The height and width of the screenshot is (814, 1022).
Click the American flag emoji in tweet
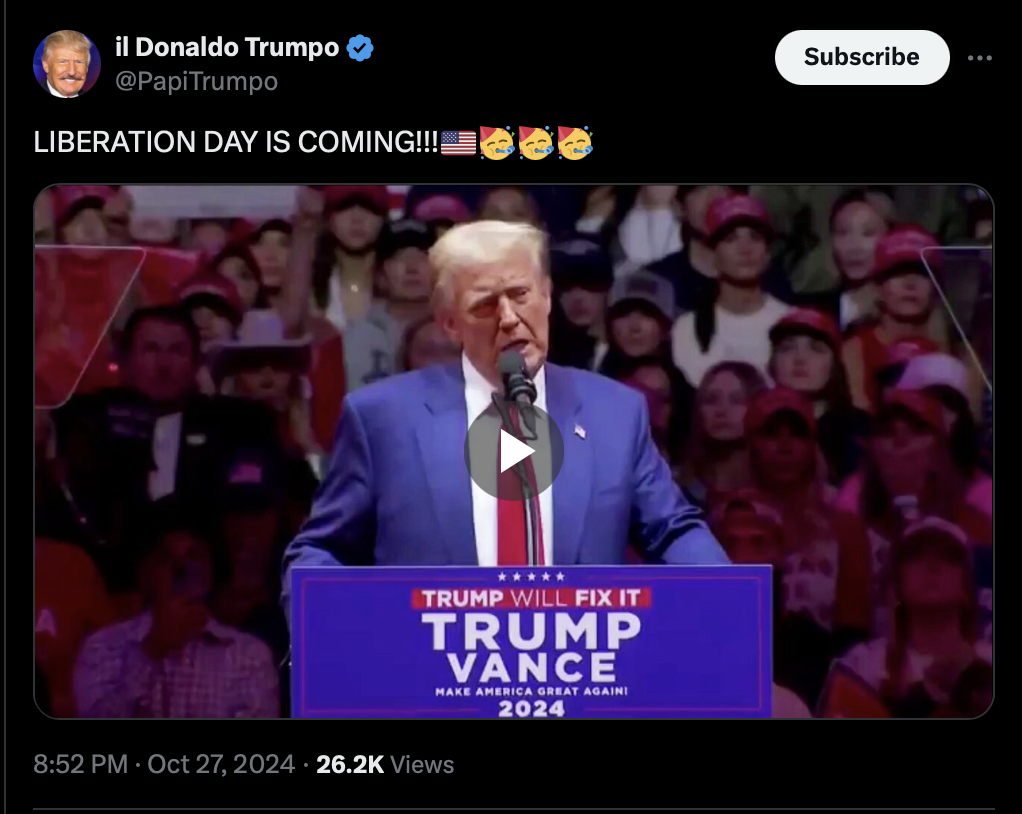458,143
